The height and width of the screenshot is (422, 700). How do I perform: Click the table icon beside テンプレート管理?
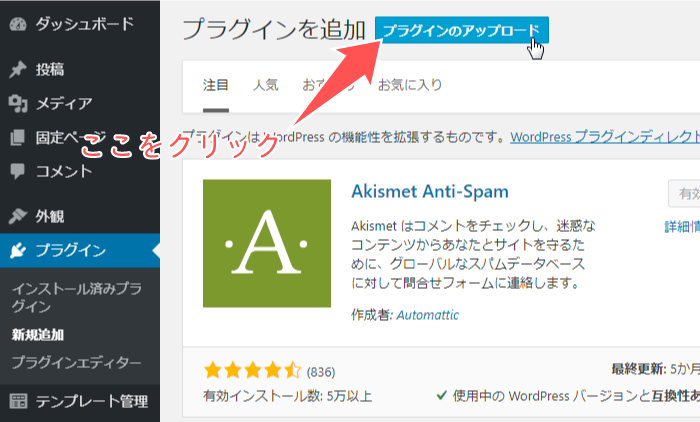tap(18, 401)
